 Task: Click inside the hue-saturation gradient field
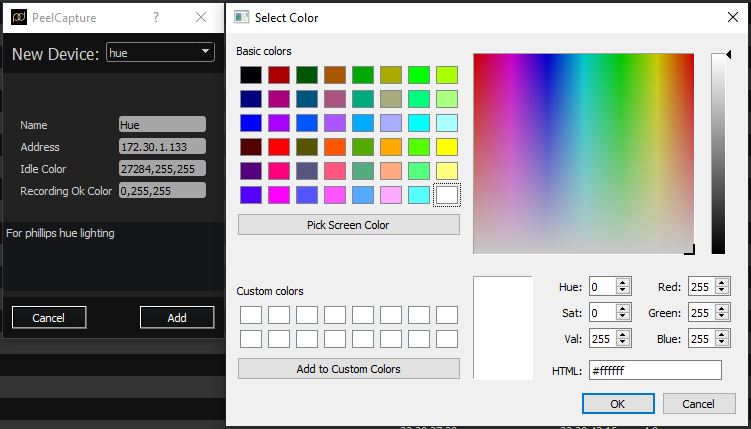[583, 153]
